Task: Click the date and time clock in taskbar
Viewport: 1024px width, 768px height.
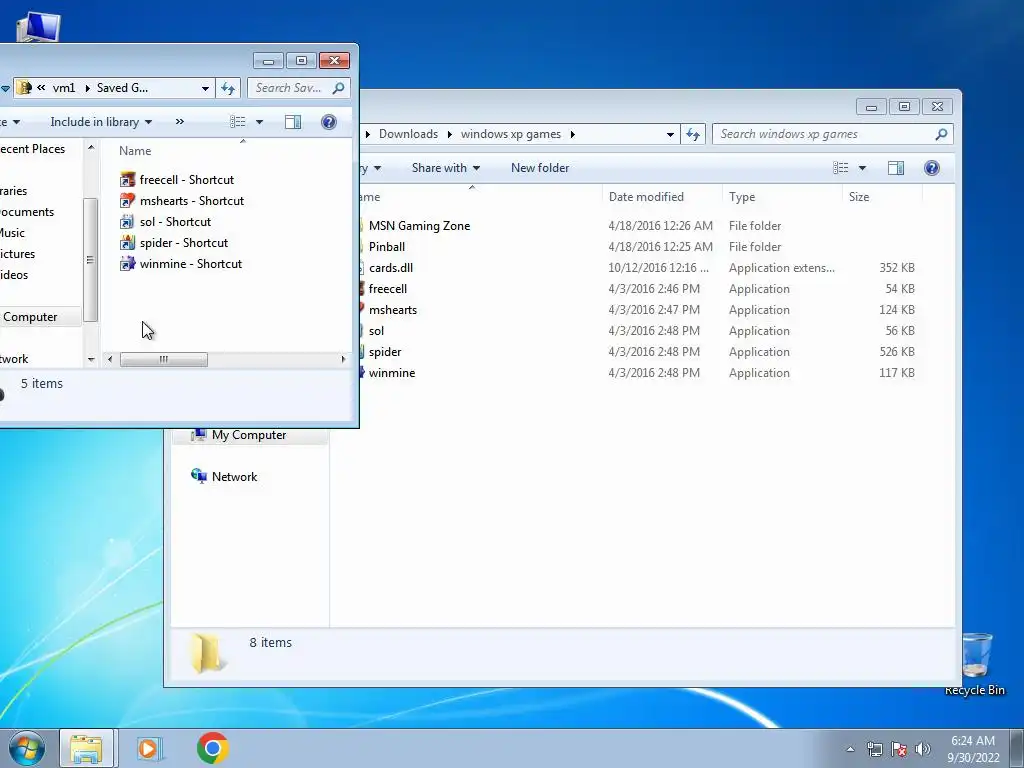Action: pos(973,749)
